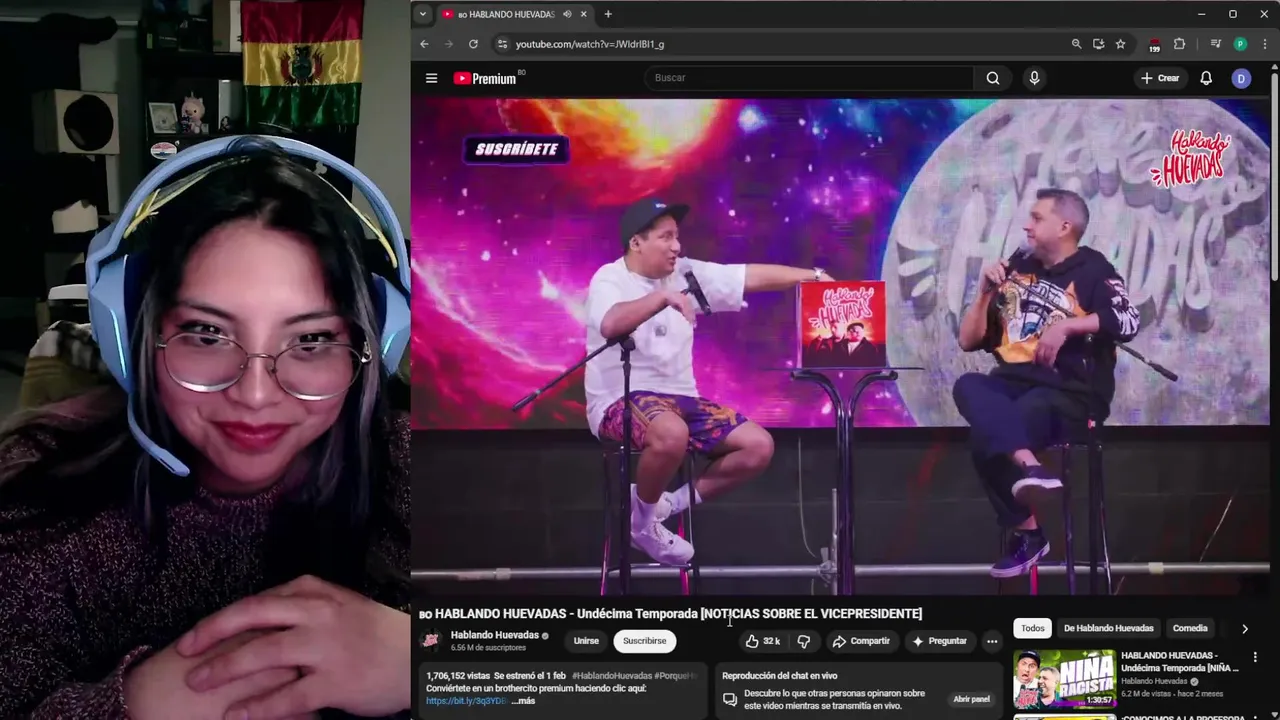Select the Comedia filter chip
1280x720 pixels.
(1190, 628)
